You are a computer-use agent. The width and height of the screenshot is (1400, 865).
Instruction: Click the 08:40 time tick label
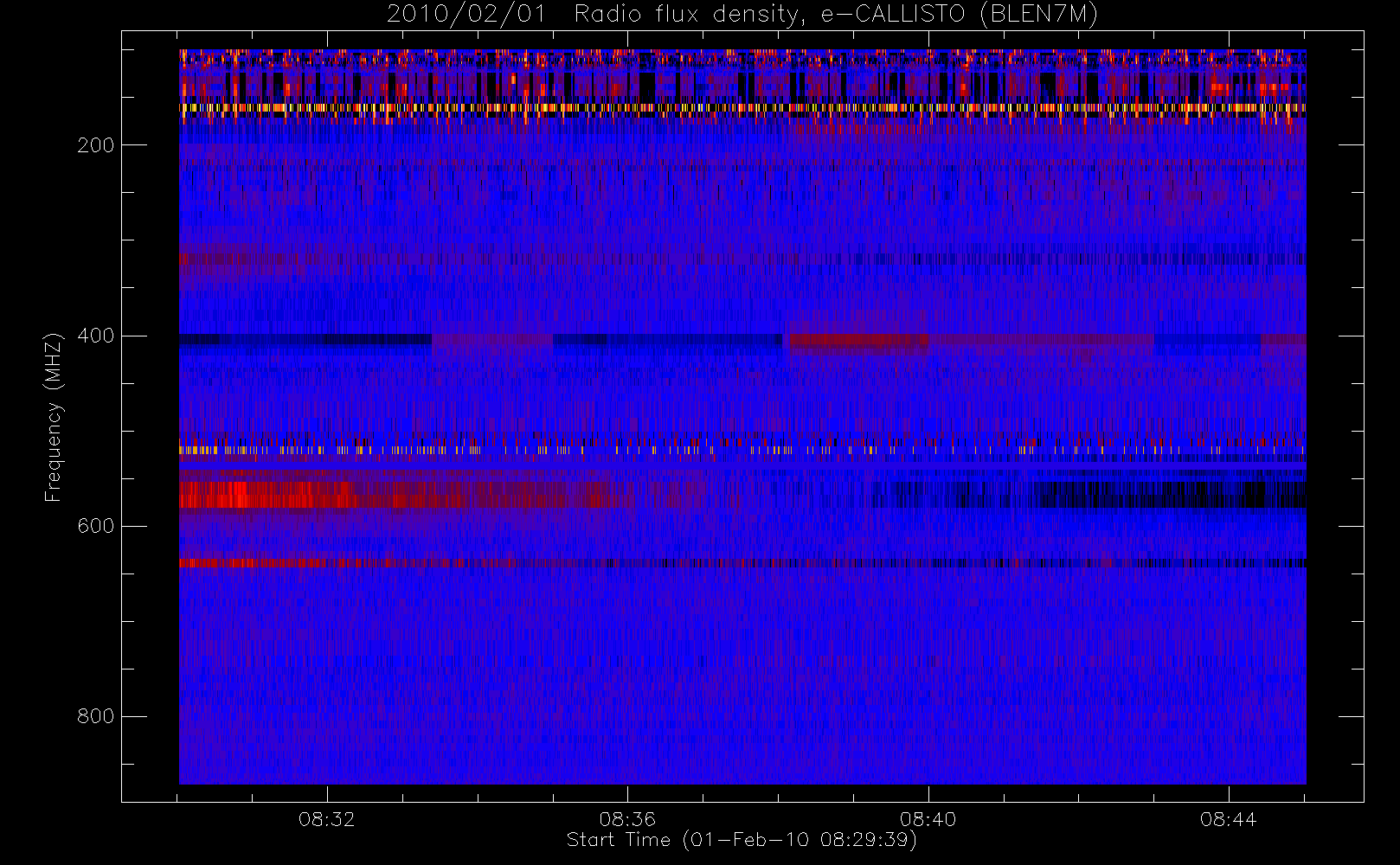click(x=928, y=819)
